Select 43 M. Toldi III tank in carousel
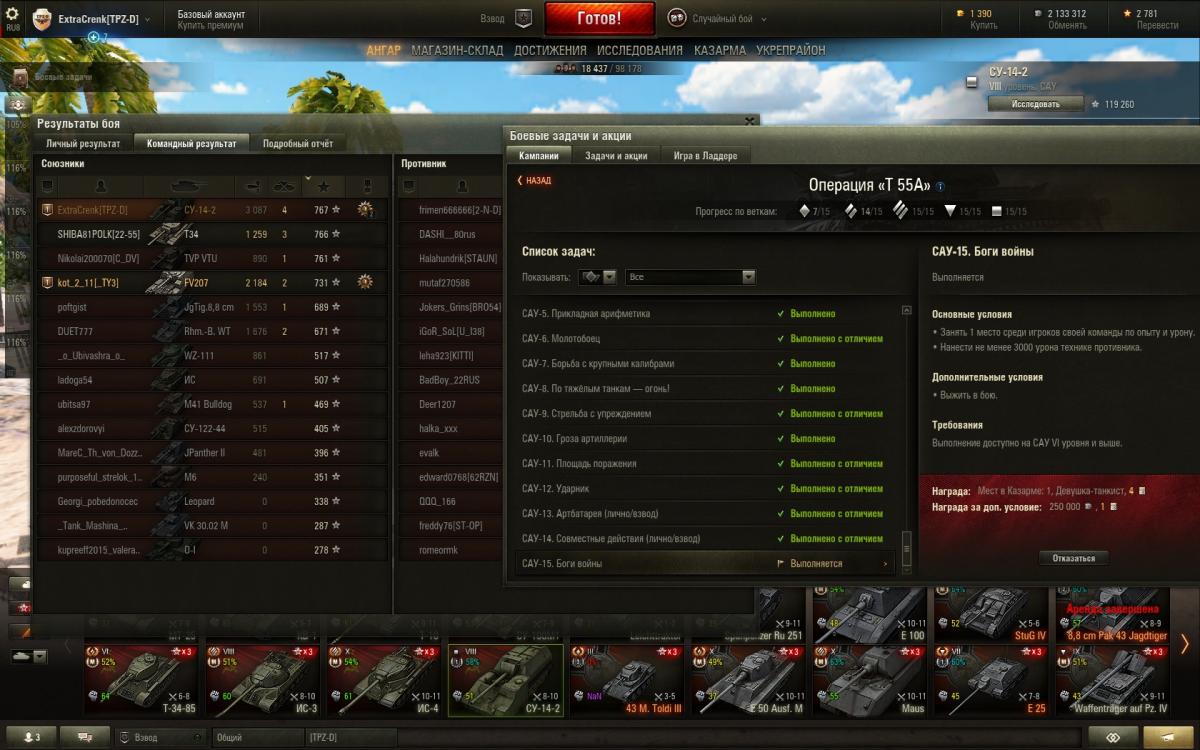This screenshot has height=750, width=1200. (x=626, y=680)
